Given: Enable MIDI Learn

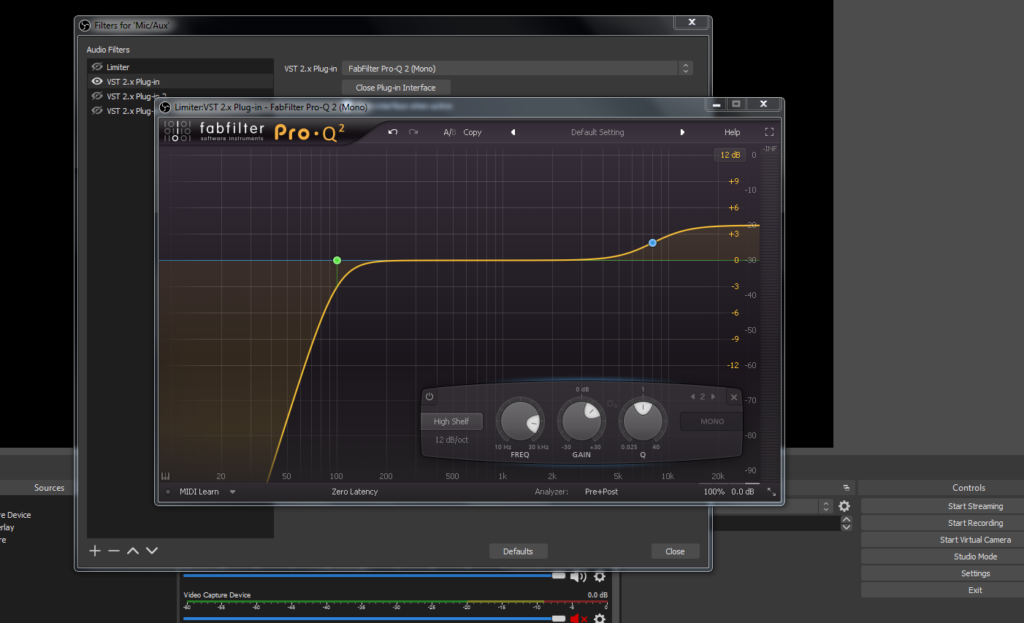Looking at the screenshot, I should [x=199, y=492].
